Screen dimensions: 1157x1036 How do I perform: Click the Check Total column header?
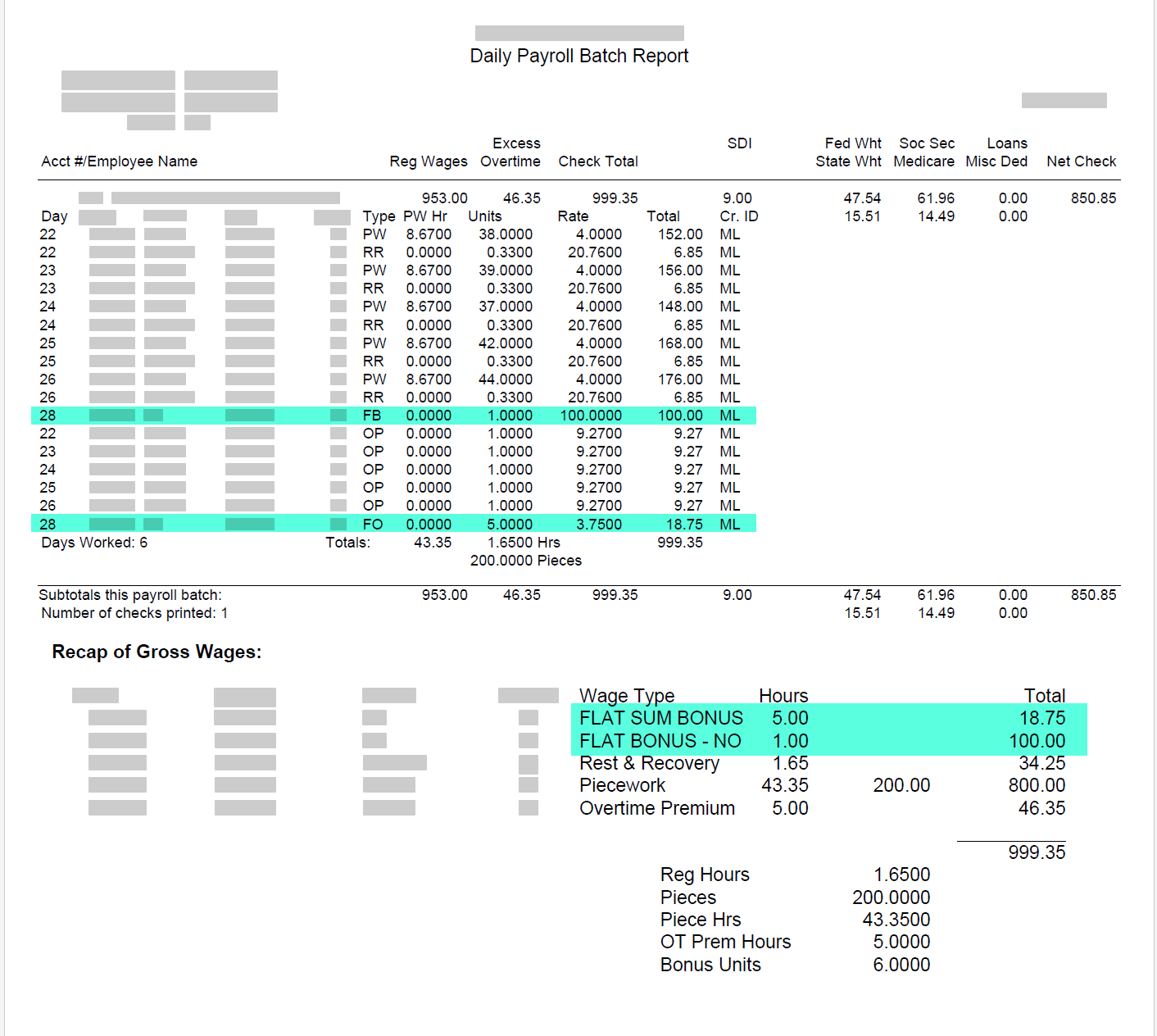(x=597, y=161)
